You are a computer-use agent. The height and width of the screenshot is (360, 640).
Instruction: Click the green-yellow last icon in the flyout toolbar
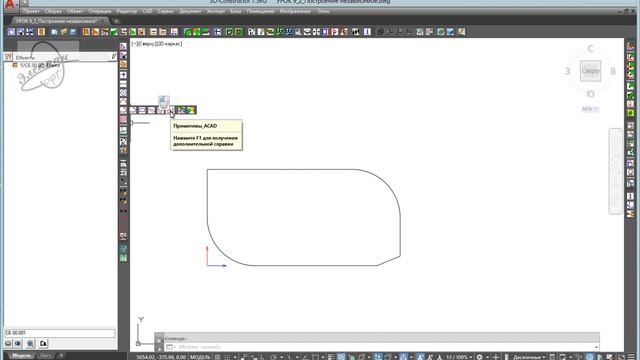pyautogui.click(x=191, y=110)
